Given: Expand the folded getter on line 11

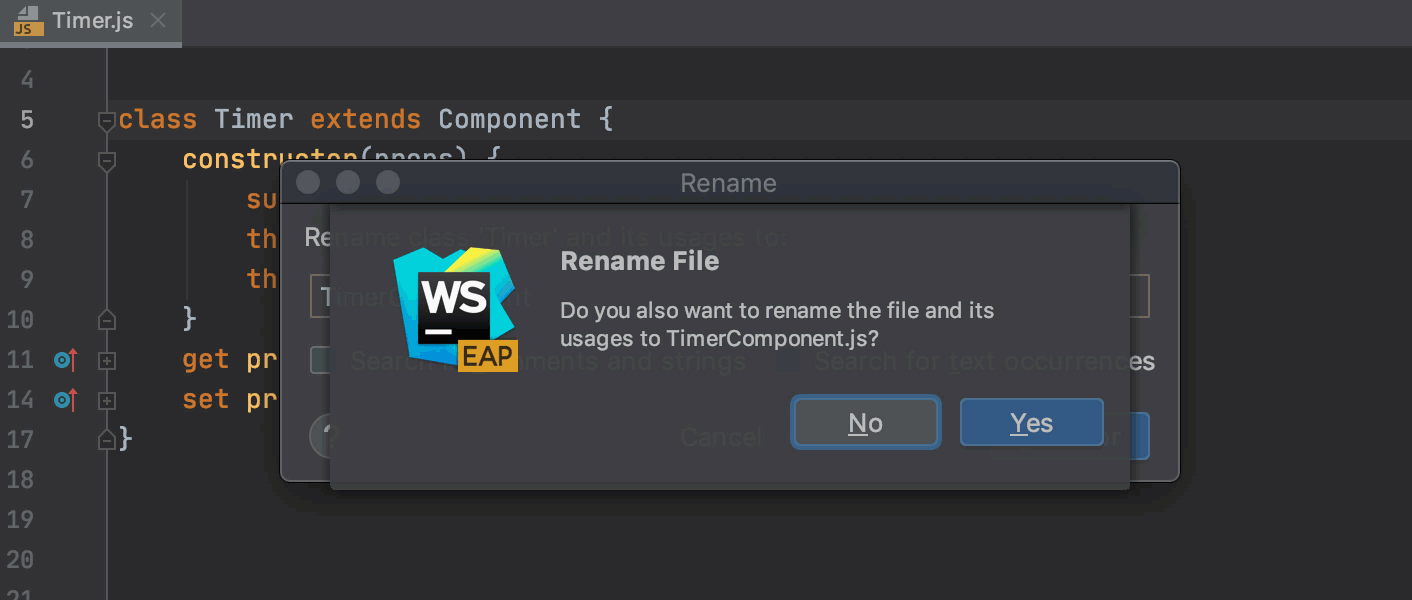Looking at the screenshot, I should coord(107,360).
